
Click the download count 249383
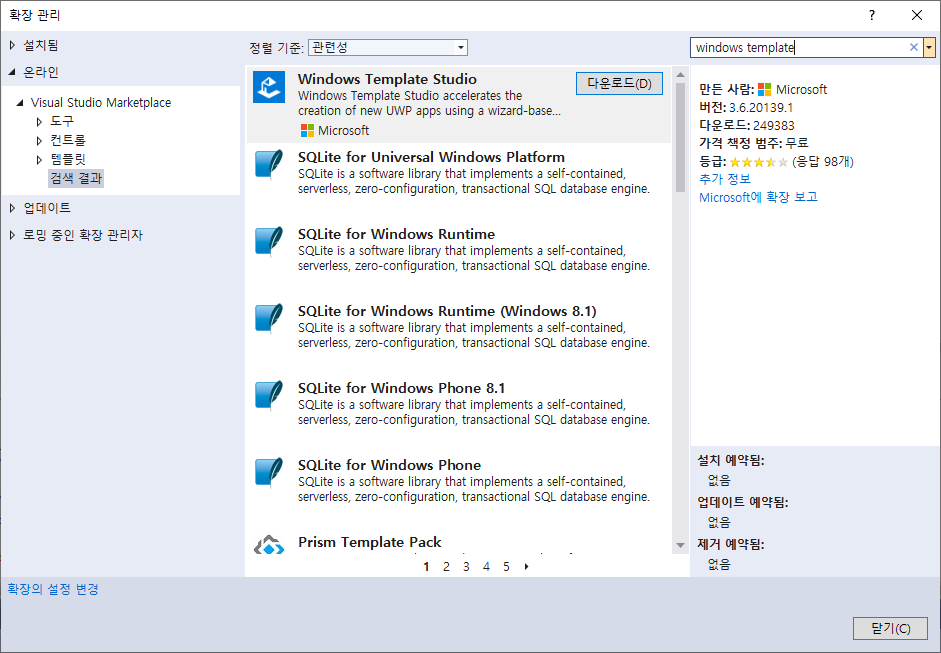774,125
